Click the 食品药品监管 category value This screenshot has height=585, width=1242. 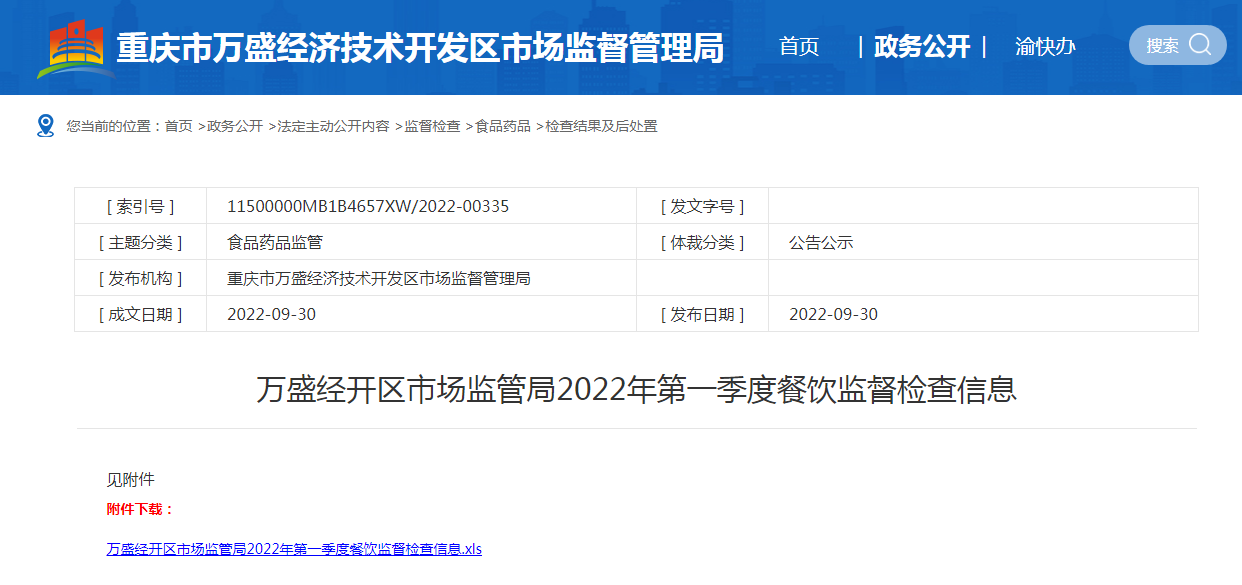coord(275,242)
